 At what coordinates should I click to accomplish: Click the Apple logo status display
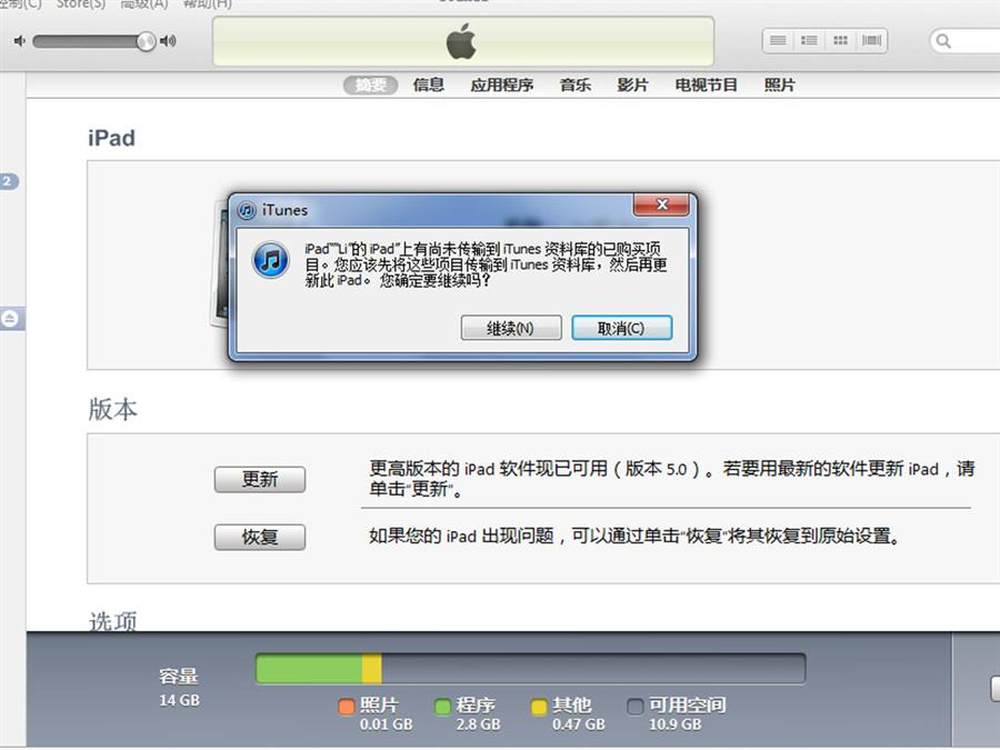pyautogui.click(x=462, y=41)
